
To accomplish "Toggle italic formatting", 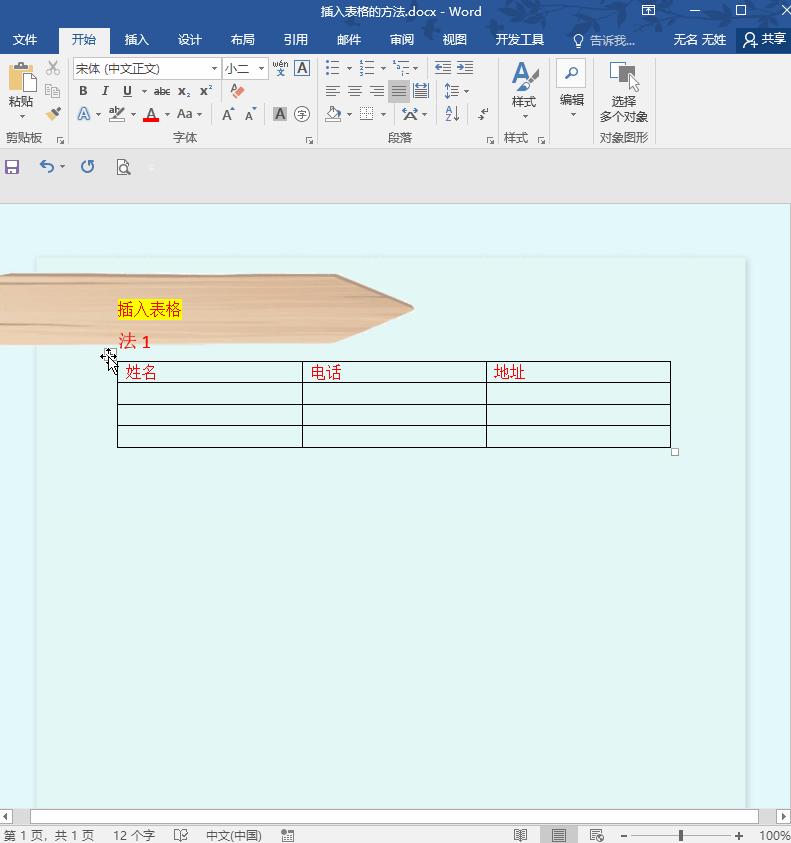I will [105, 91].
